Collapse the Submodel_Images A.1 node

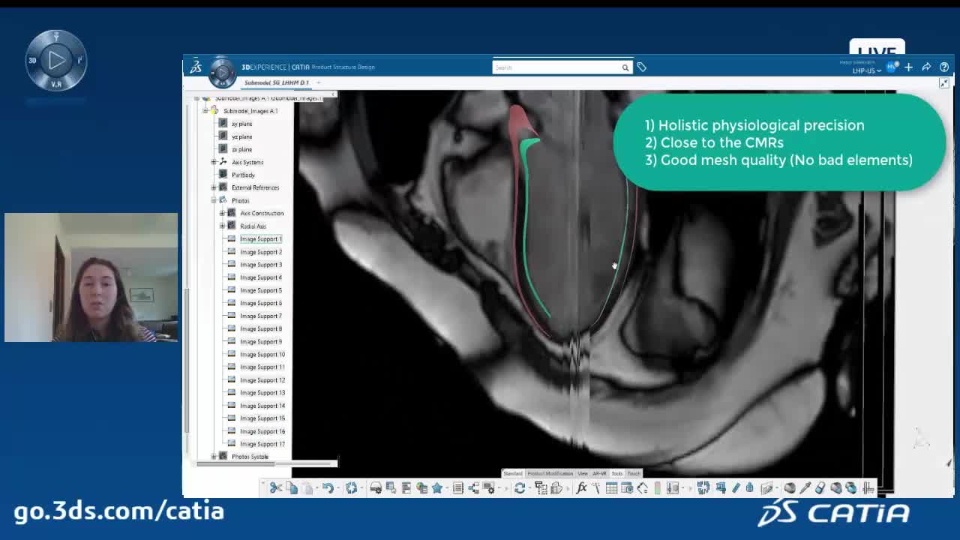pos(205,111)
